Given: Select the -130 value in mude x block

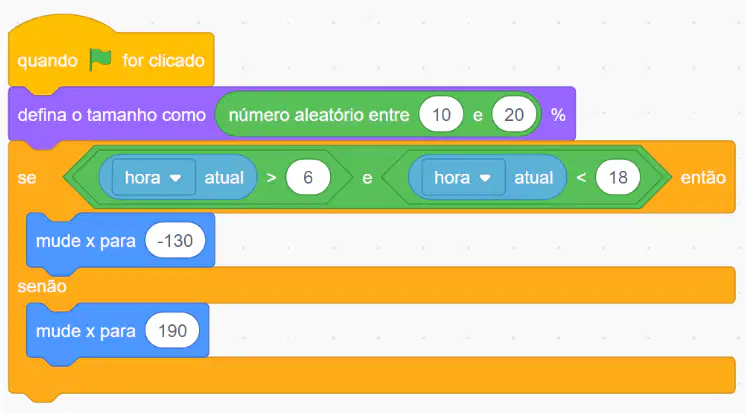Looking at the screenshot, I should [x=175, y=240].
